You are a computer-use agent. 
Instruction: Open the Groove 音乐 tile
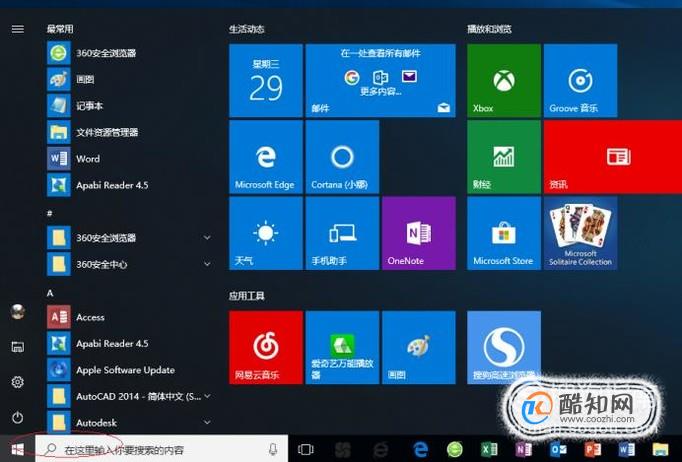580,80
